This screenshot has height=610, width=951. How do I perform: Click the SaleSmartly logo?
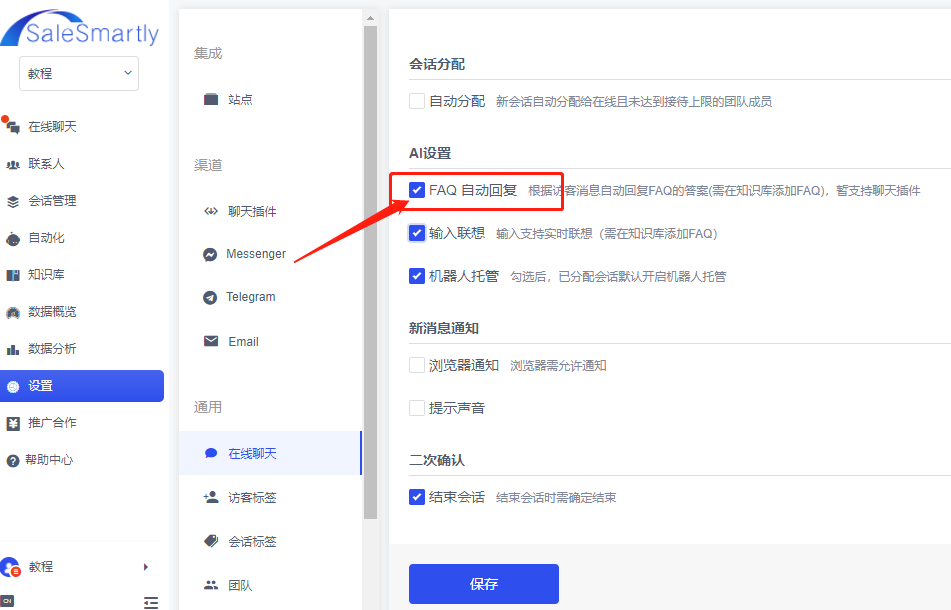[80, 28]
